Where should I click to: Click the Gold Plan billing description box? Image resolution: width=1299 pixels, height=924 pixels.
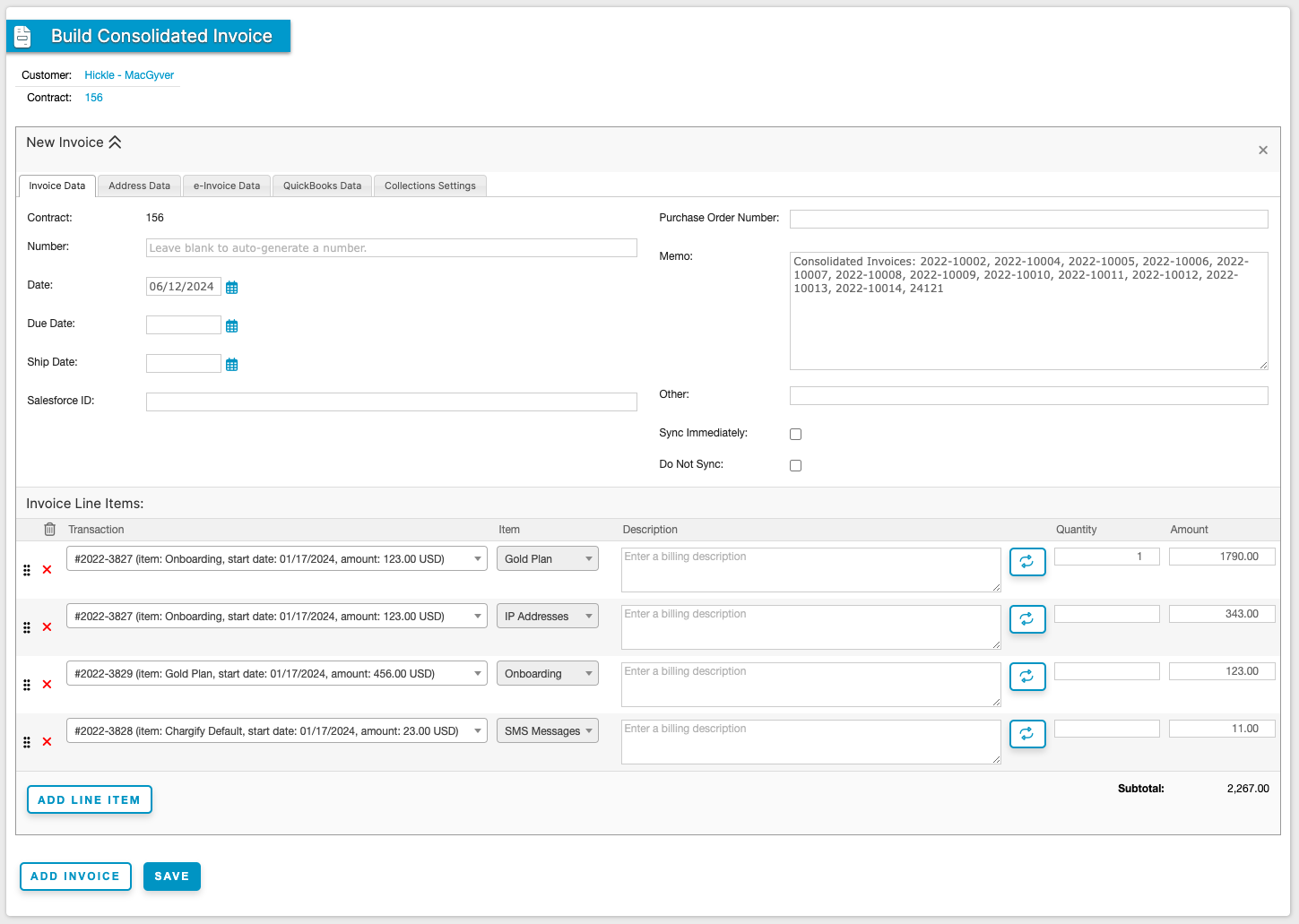tap(811, 570)
